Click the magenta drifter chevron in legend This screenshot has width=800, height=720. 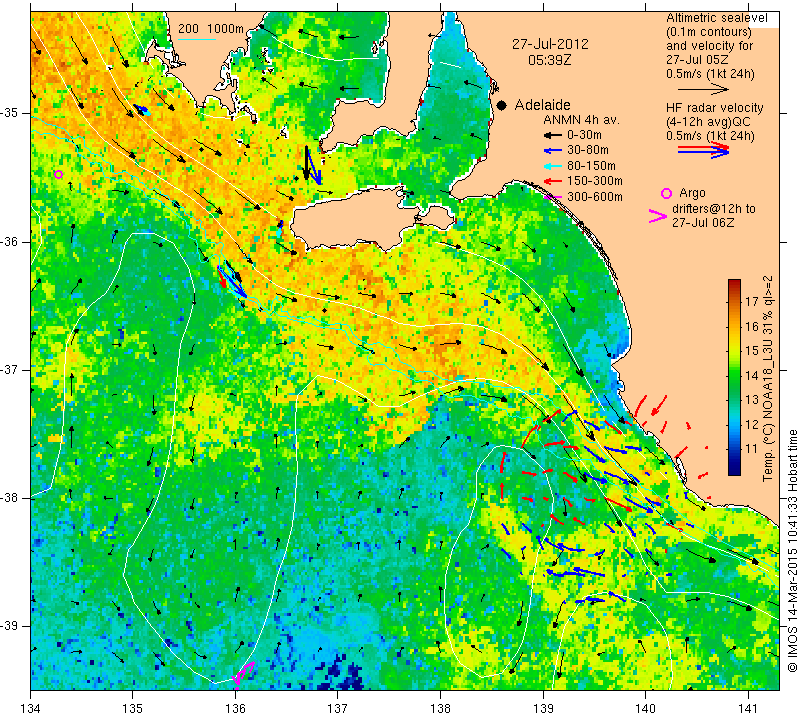(x=657, y=216)
